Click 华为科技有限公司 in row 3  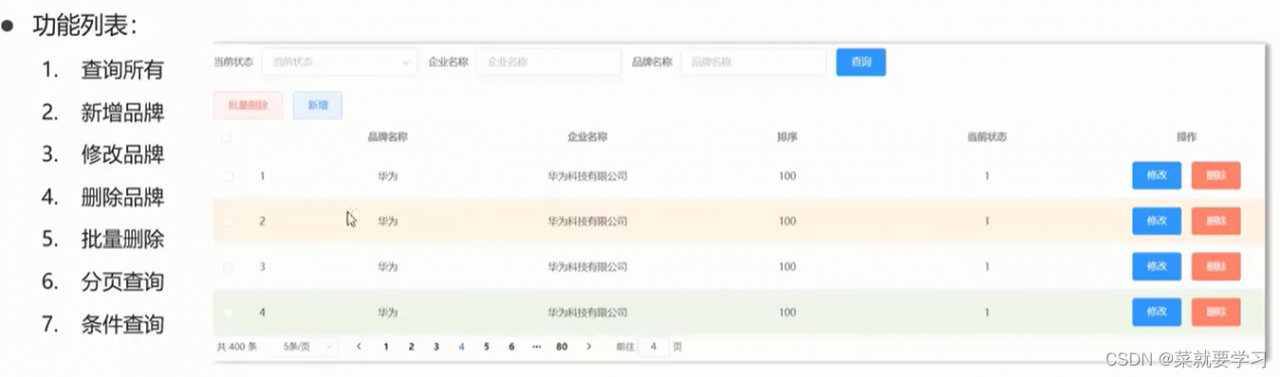click(587, 267)
